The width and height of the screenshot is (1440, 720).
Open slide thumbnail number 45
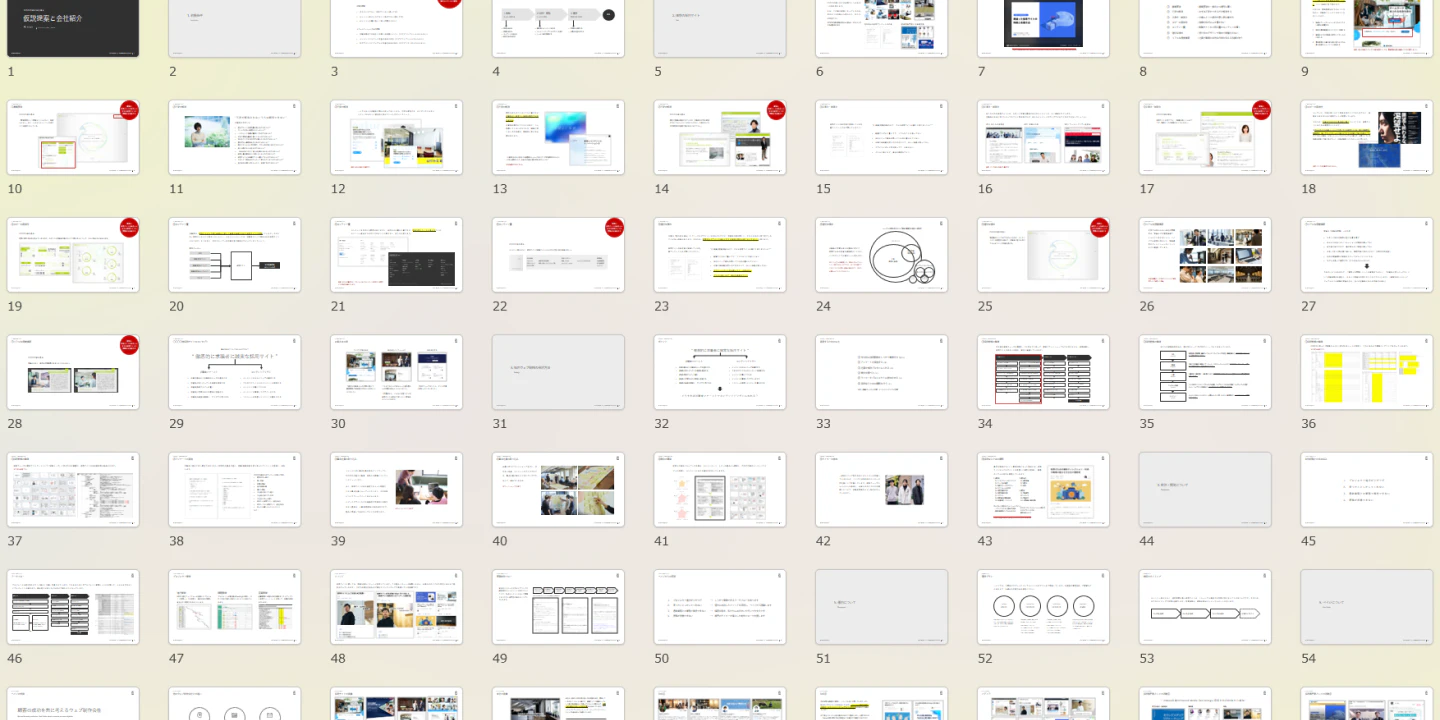1367,490
